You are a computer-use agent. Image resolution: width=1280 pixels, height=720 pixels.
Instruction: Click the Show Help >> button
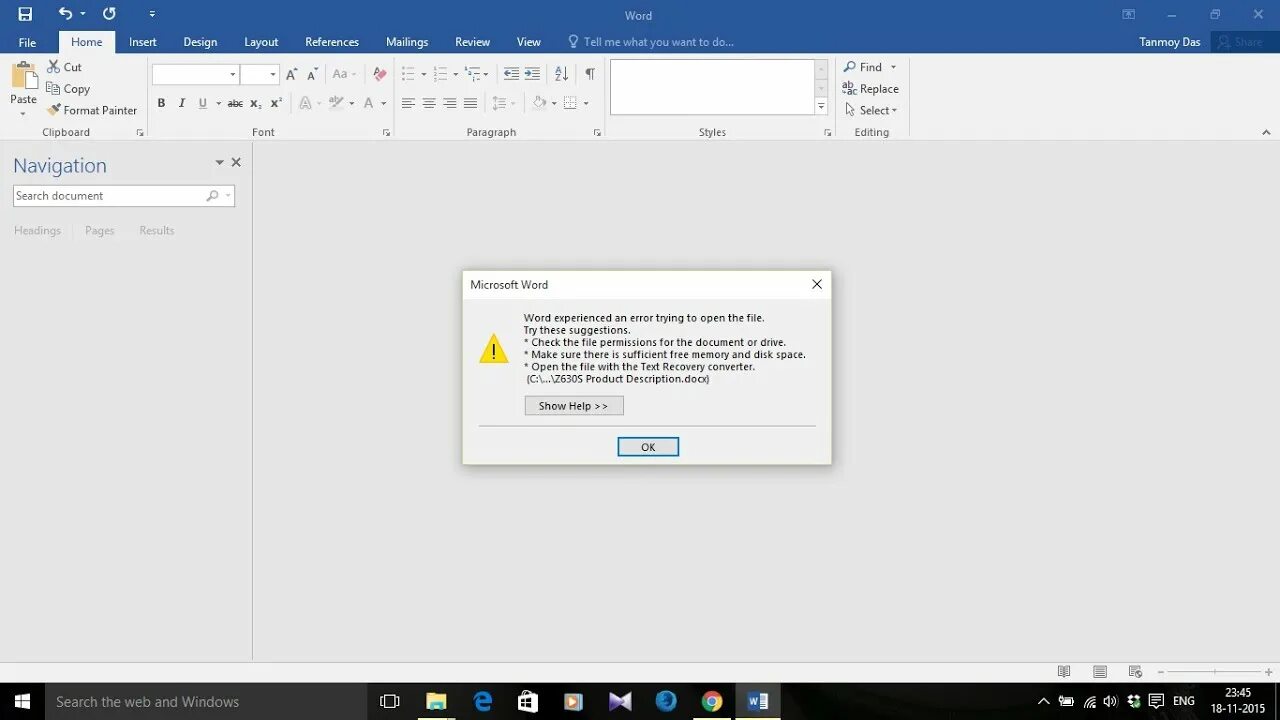574,406
